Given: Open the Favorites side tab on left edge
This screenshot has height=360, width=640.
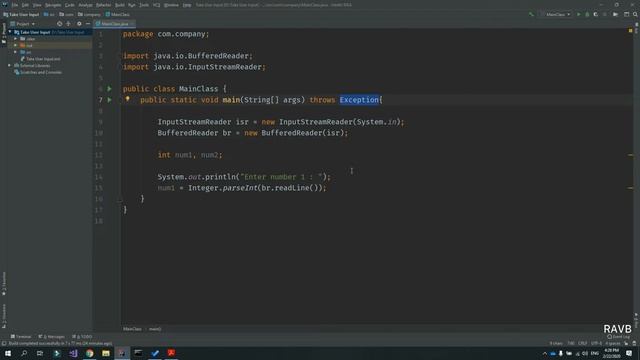Looking at the screenshot, I should click(4, 283).
